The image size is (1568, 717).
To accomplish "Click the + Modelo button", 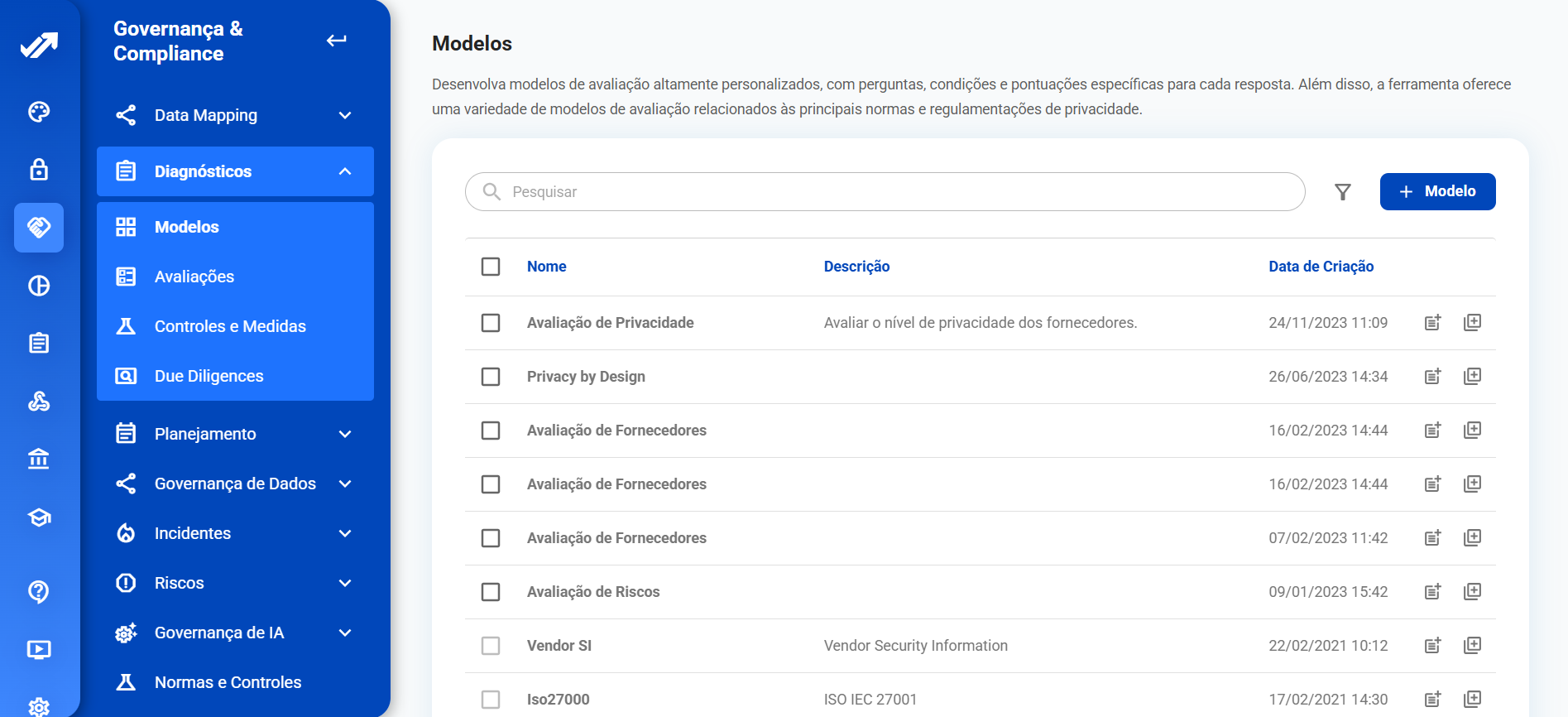I will [x=1437, y=191].
